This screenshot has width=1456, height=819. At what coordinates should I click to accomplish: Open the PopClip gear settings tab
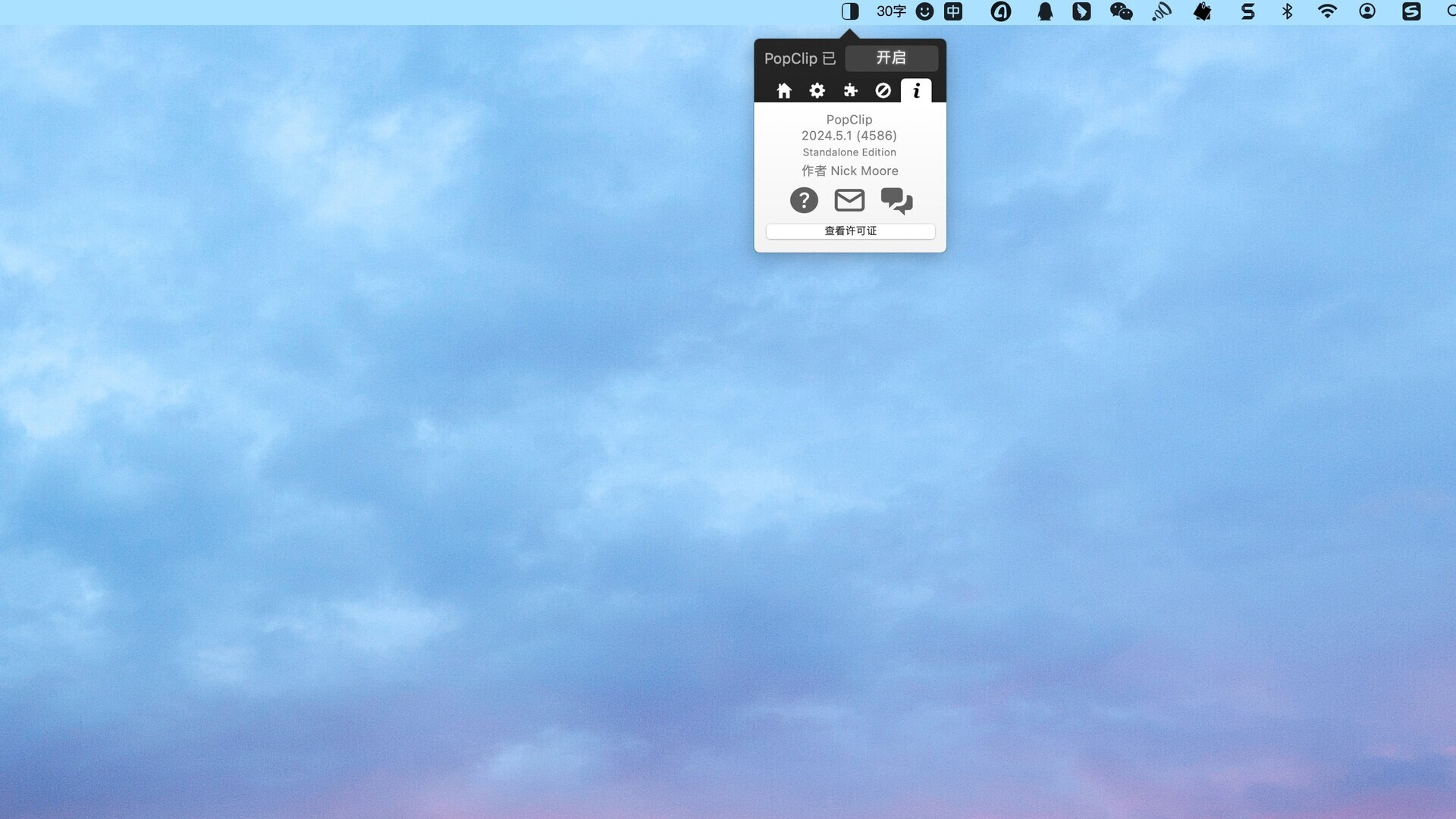[817, 91]
